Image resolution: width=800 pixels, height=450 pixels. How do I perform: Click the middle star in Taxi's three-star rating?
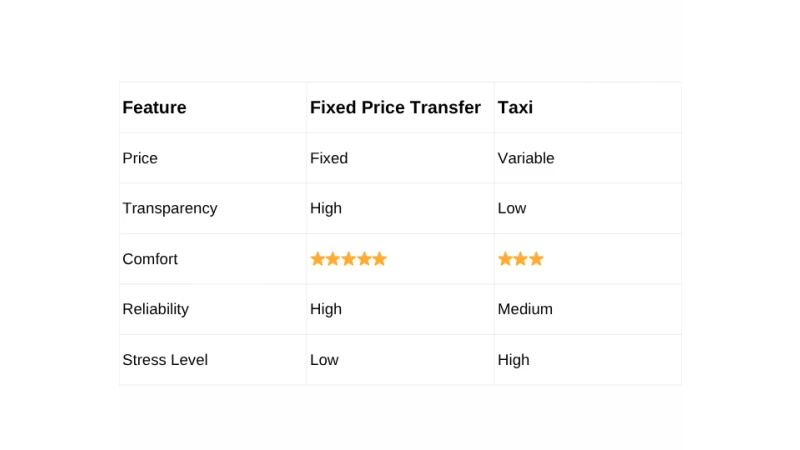[521, 259]
